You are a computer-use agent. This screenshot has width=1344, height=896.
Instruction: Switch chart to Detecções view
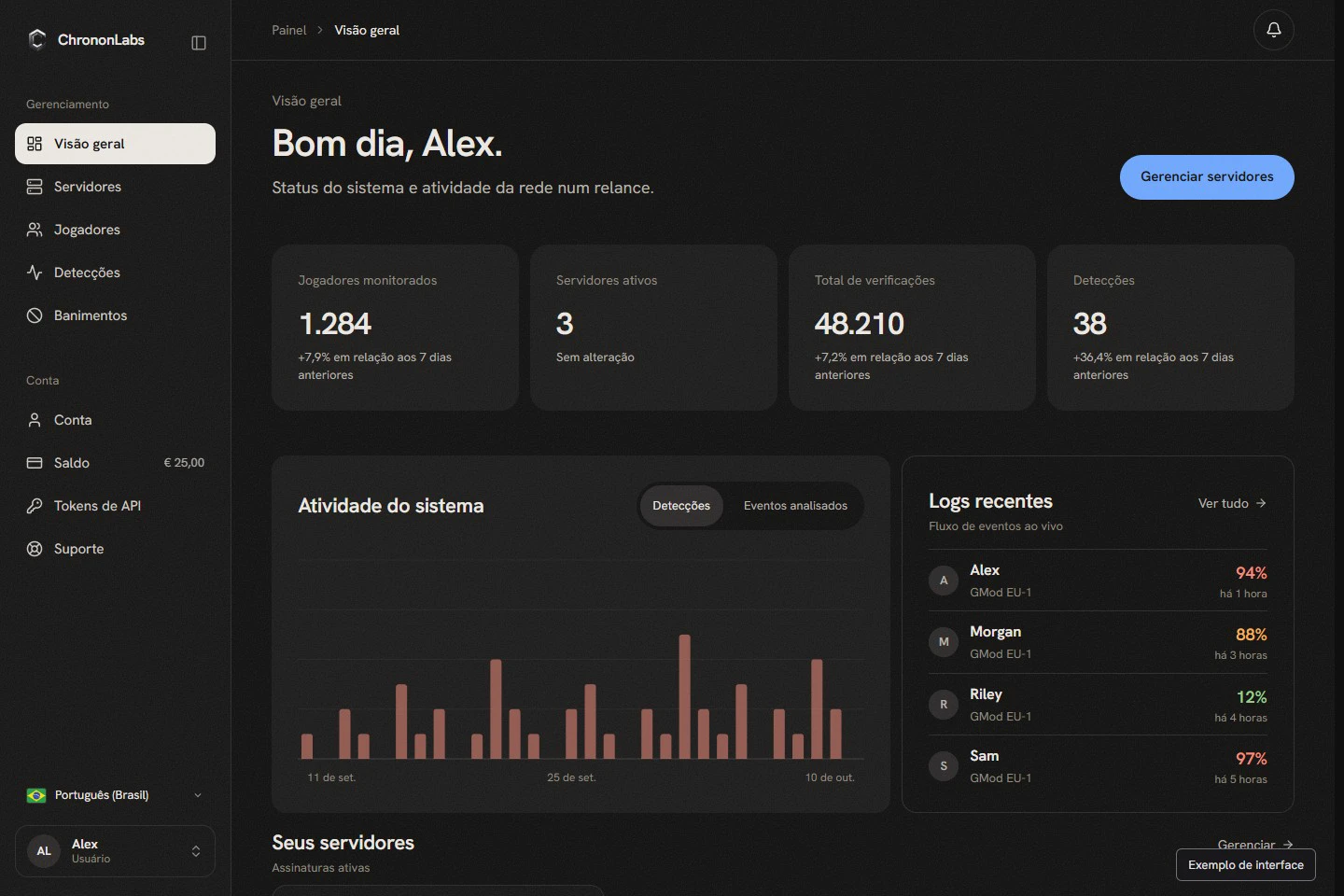[x=681, y=506]
